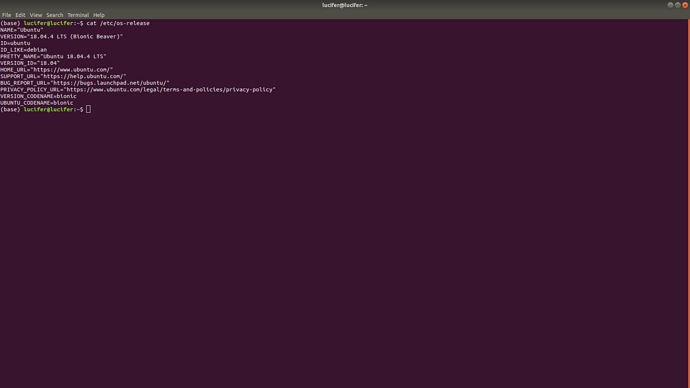This screenshot has width=690, height=388.
Task: Open the File menu
Action: 7,15
